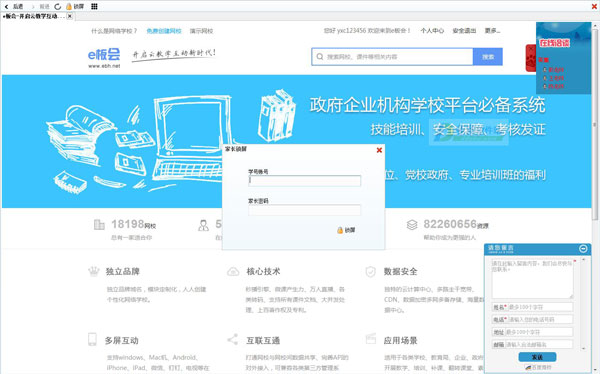600x374 pixels.
Task: Click the building icon beside 18198网校
Action: pyautogui.click(x=99, y=225)
